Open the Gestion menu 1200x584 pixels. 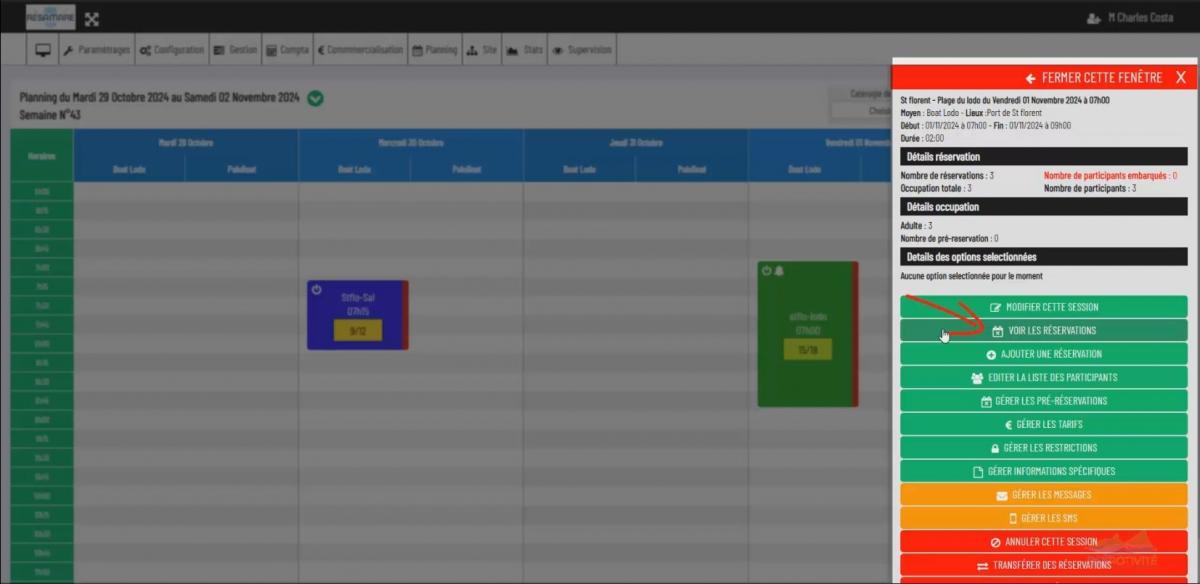pos(235,50)
